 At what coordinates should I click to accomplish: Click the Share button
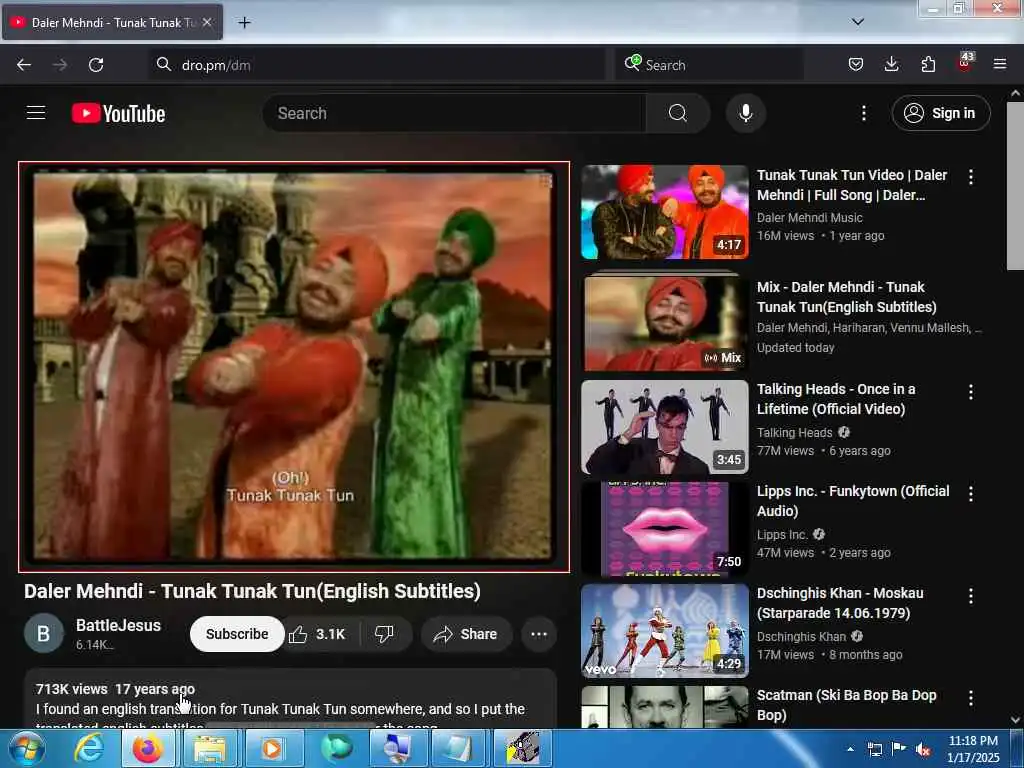tap(466, 633)
